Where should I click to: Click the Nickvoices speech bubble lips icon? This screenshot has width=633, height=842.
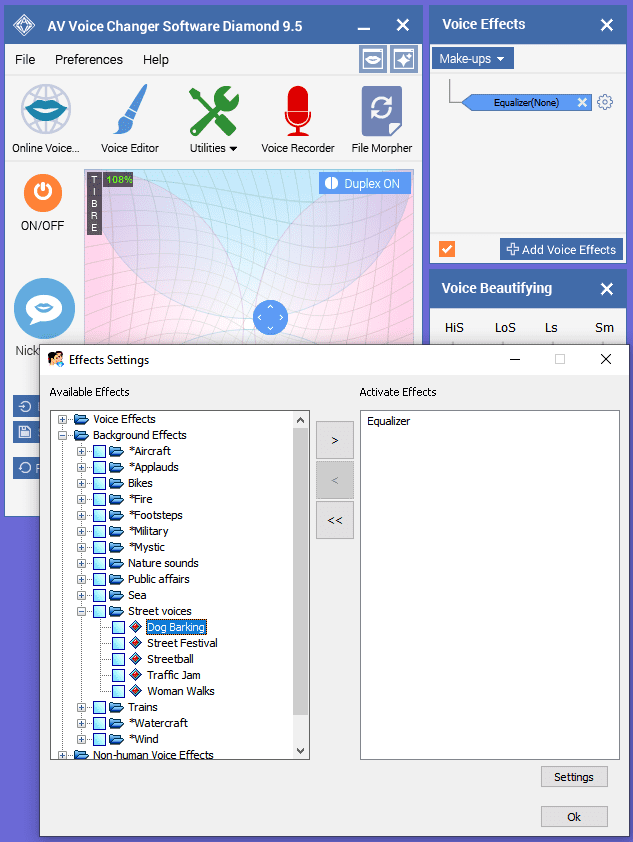pyautogui.click(x=45, y=308)
